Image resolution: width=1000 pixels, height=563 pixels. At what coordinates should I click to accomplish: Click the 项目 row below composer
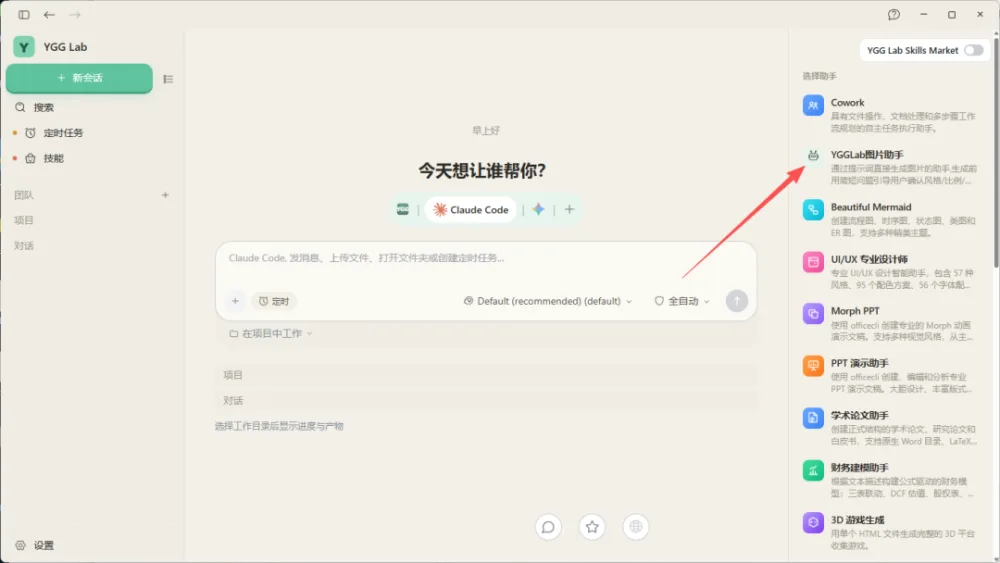click(x=486, y=375)
